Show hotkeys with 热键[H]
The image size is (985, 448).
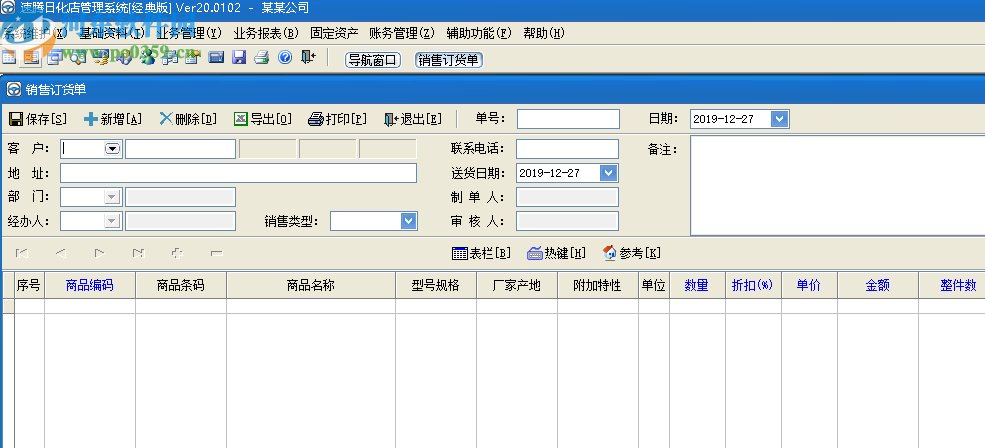click(x=557, y=253)
